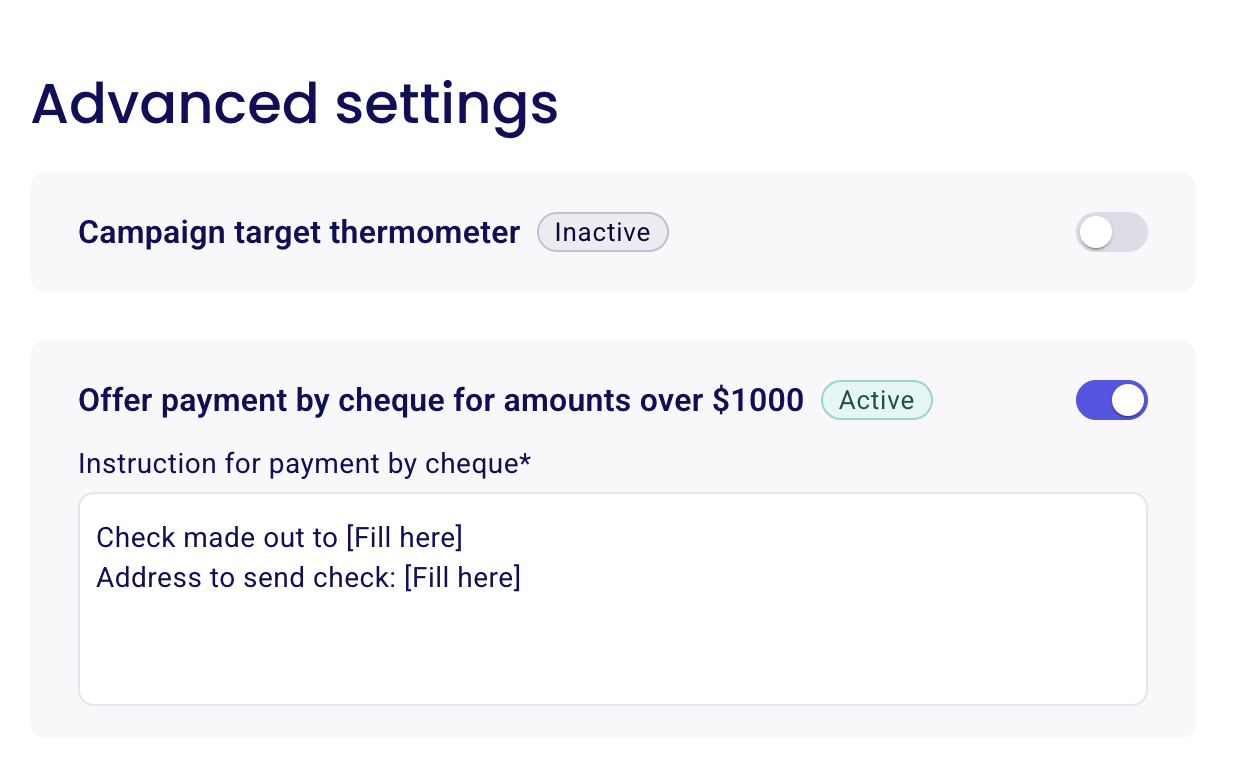Image resolution: width=1246 pixels, height=762 pixels.
Task: Click the asterisk on the required field label
Action: 527,462
